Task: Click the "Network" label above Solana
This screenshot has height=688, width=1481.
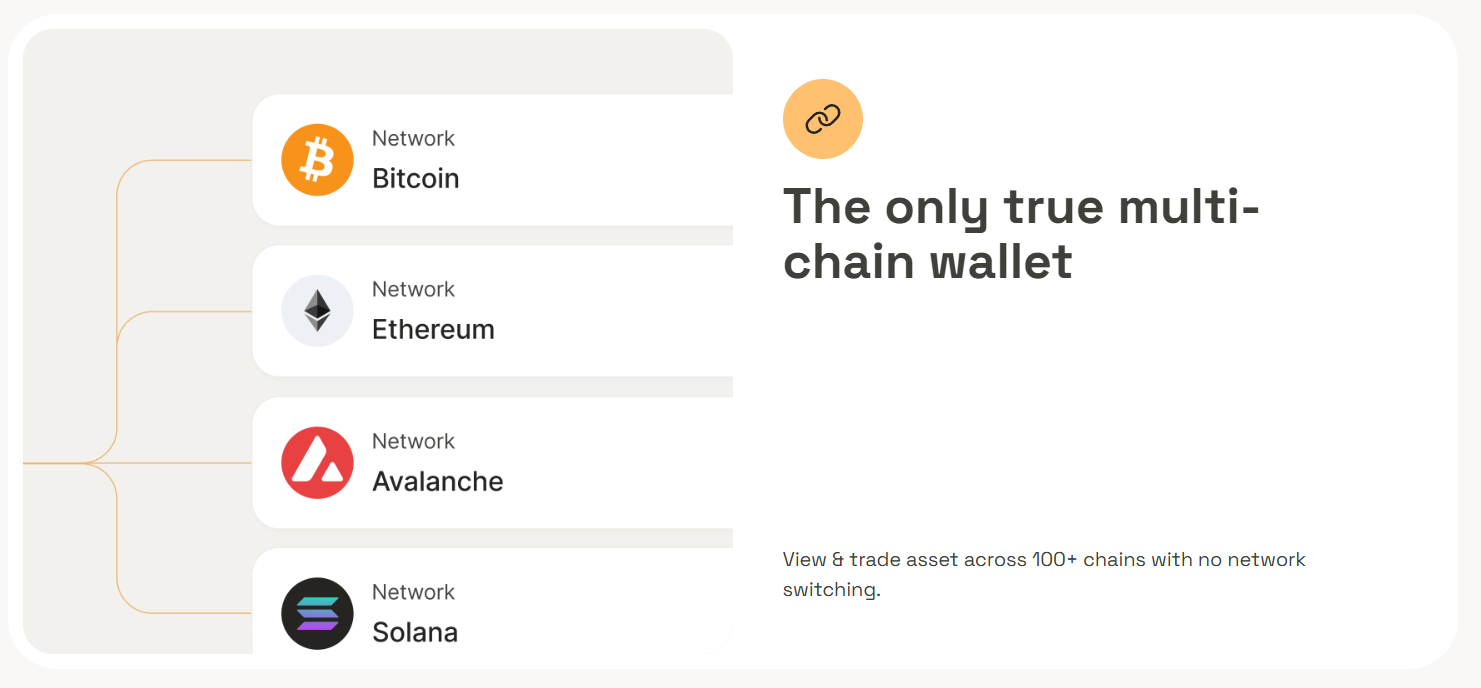Action: click(413, 593)
